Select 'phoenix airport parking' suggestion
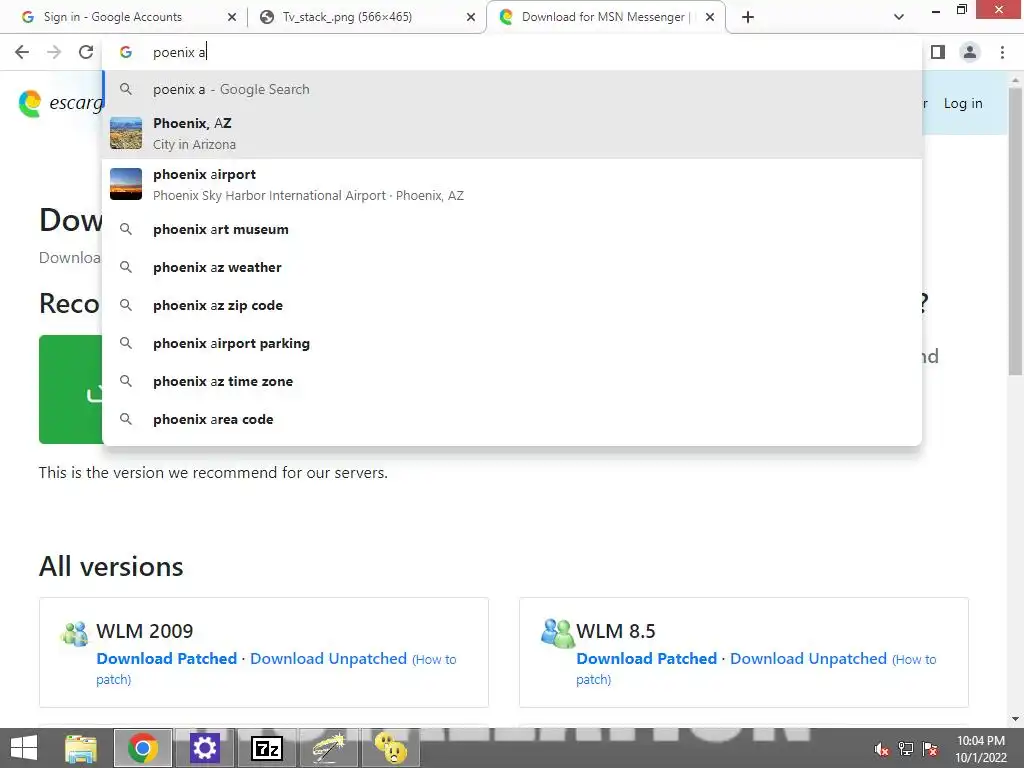 coord(512,343)
